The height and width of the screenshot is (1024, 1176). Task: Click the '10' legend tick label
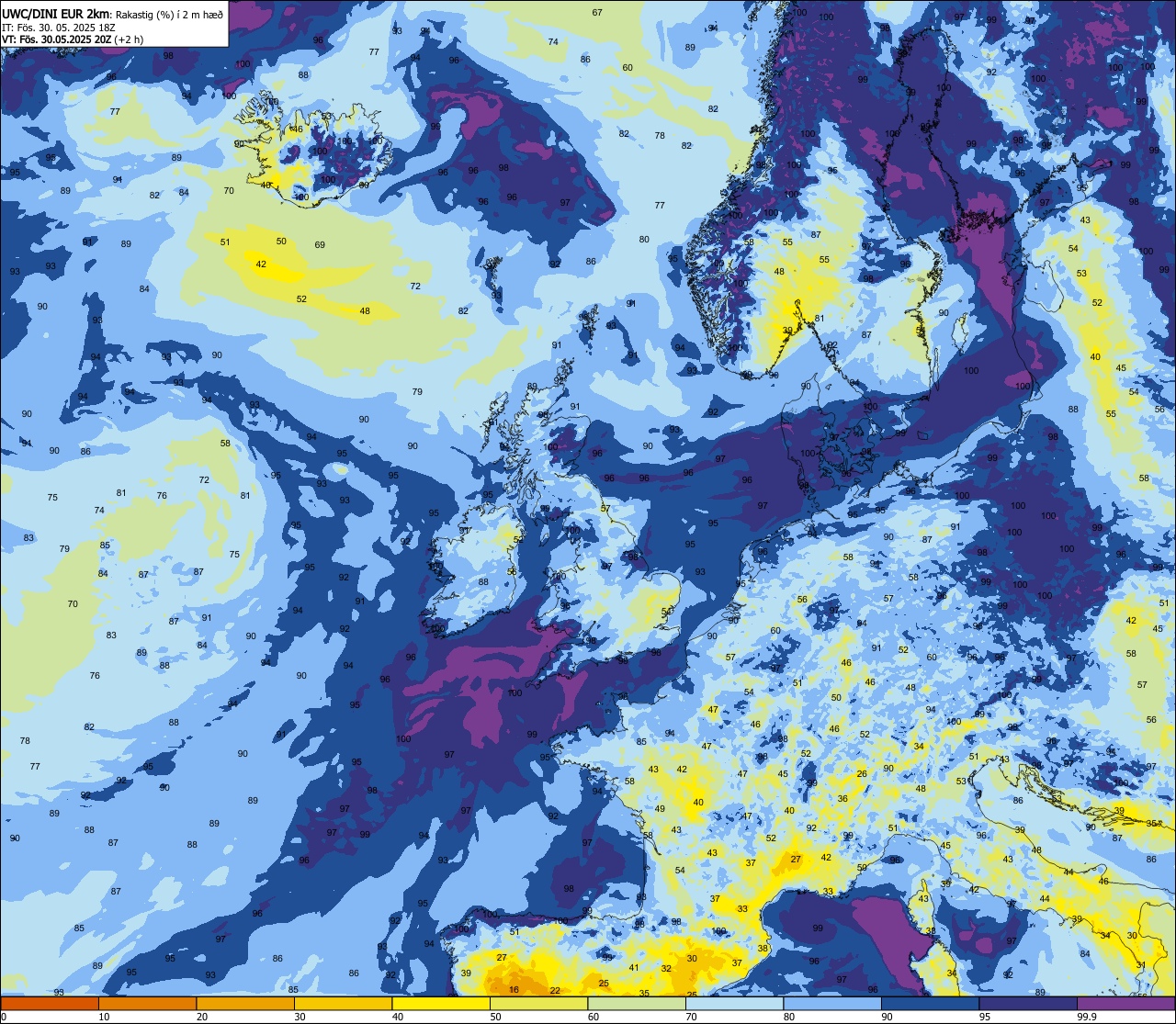point(104,1017)
